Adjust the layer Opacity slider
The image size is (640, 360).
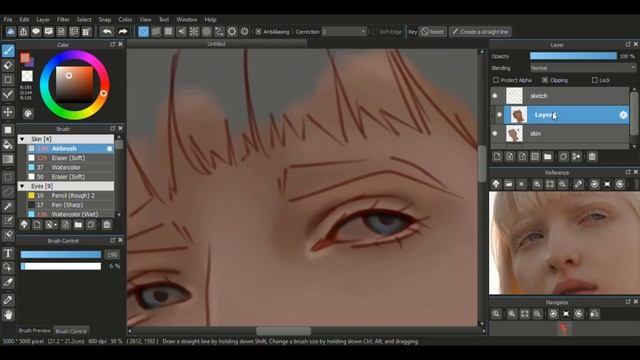click(573, 56)
